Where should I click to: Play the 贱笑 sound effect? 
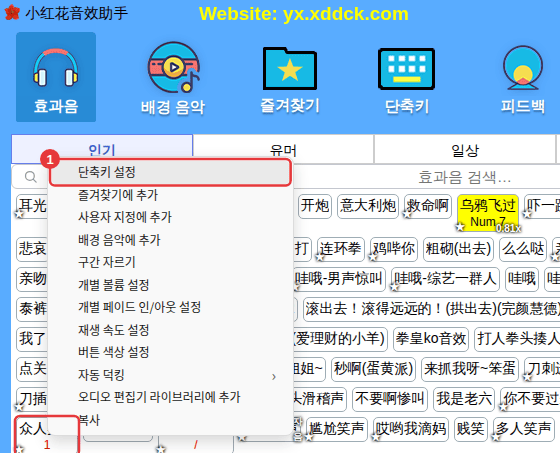point(471,429)
